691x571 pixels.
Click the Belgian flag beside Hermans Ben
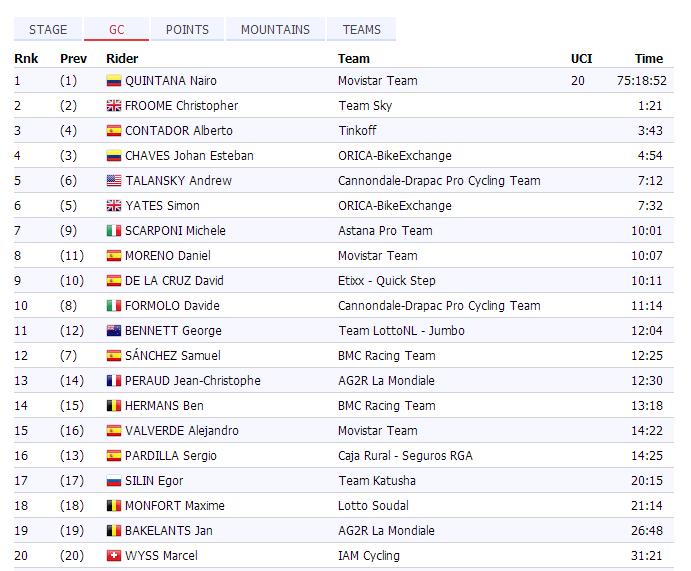(114, 406)
